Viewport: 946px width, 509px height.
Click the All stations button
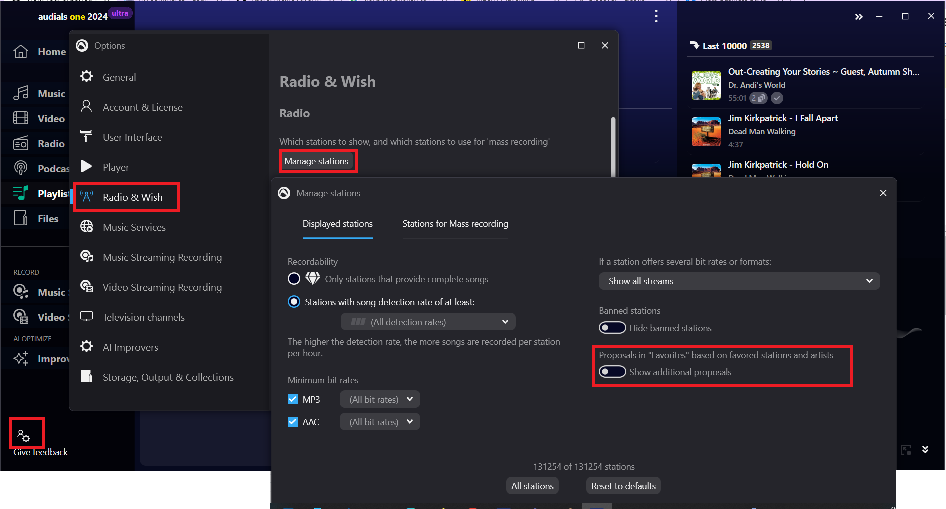(532, 485)
